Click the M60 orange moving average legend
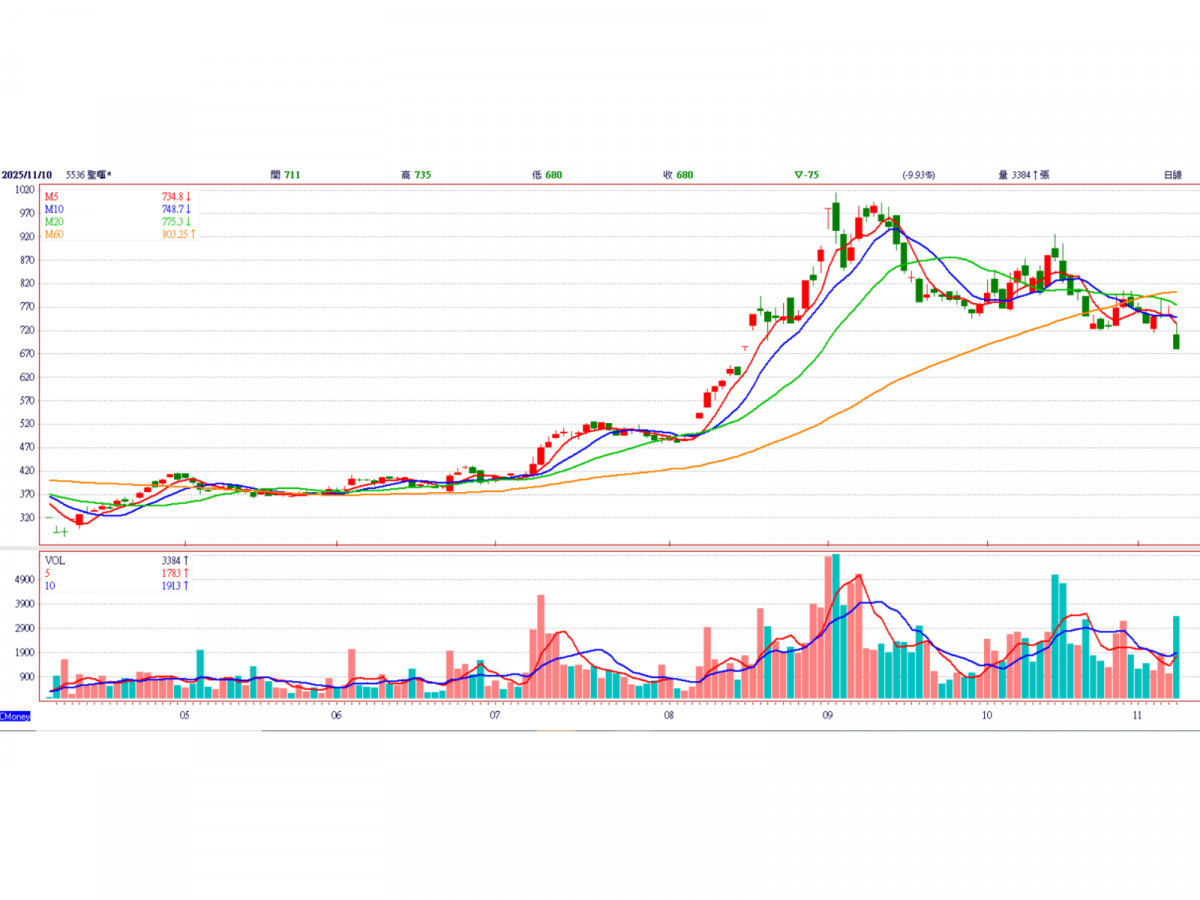The image size is (1200, 900). click(x=54, y=234)
